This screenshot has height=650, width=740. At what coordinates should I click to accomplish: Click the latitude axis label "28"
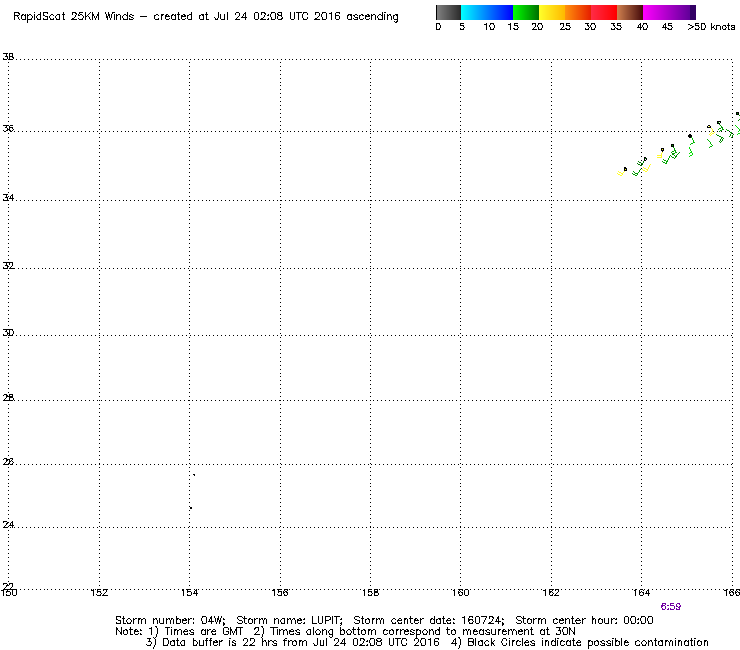8,397
